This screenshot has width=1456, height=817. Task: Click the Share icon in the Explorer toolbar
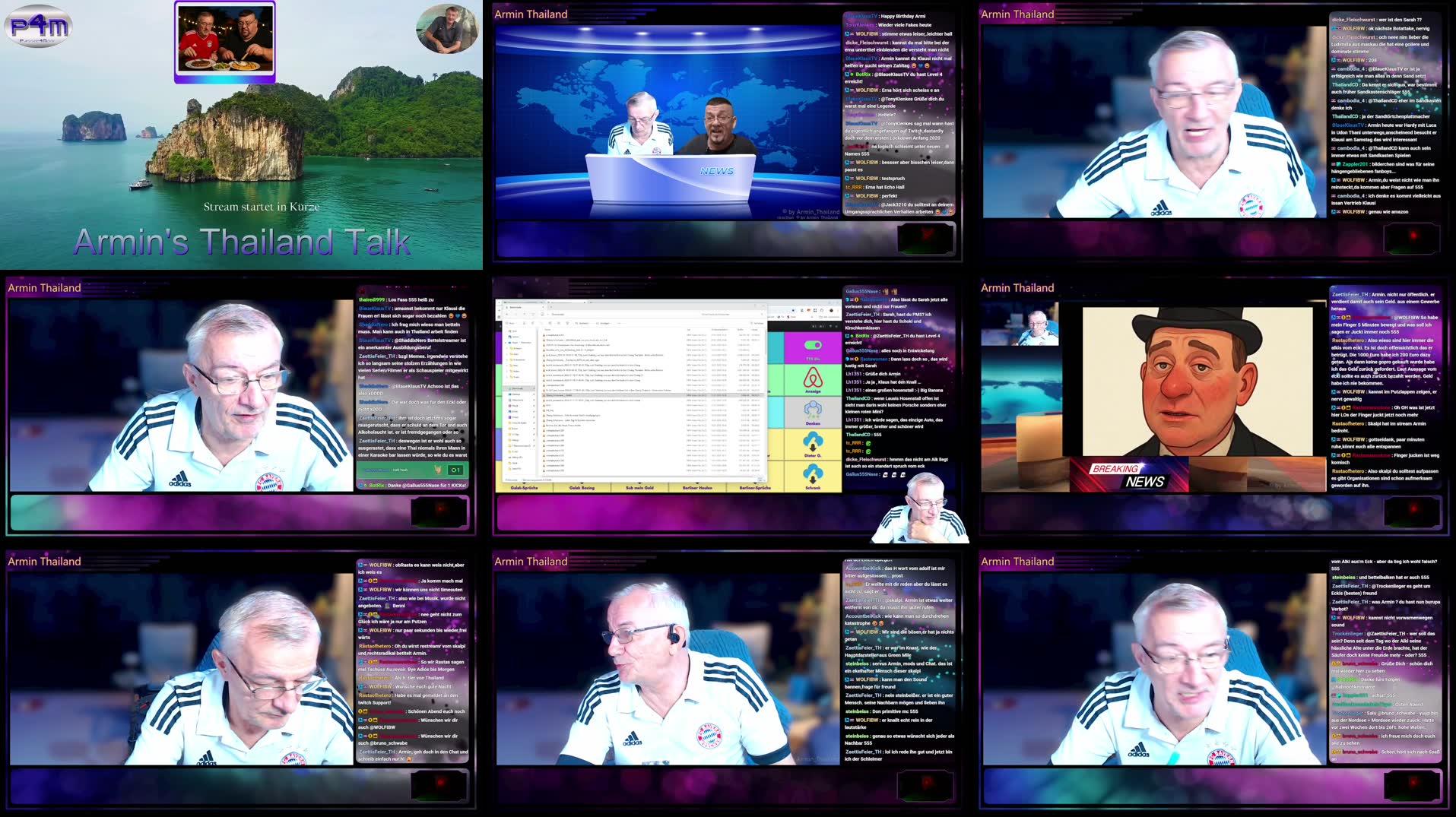pos(558,323)
